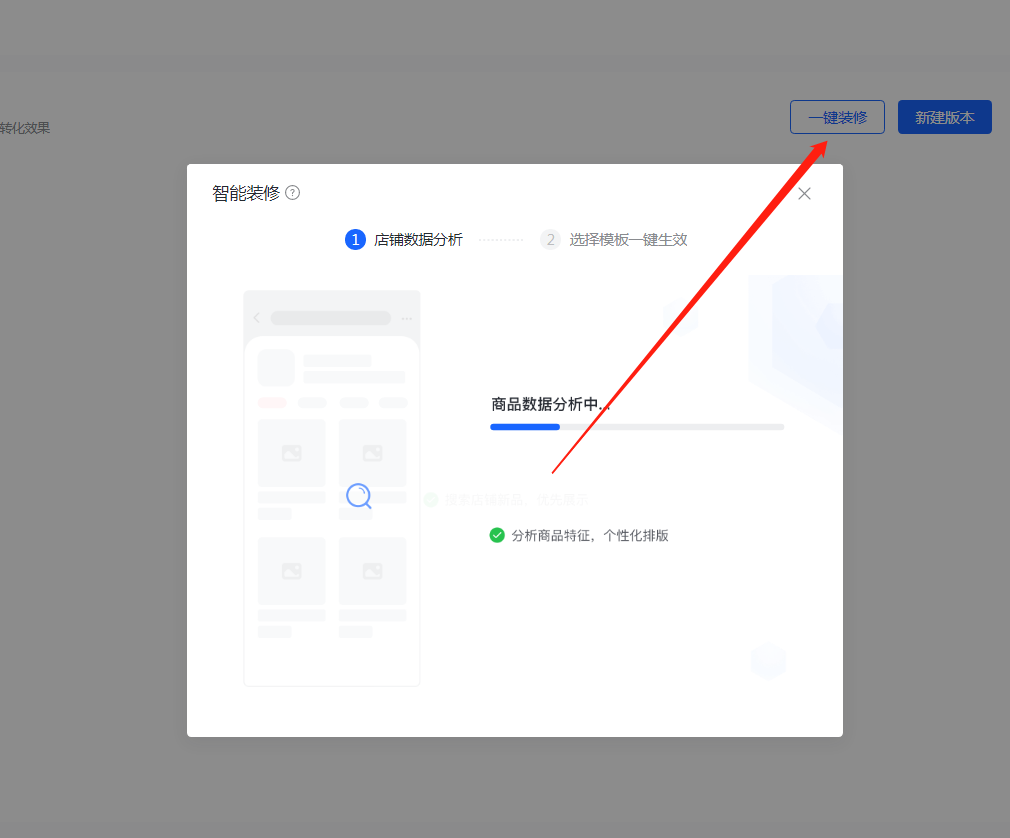Click the 智能装修 dialog title
1010x838 pixels.
pyautogui.click(x=246, y=193)
